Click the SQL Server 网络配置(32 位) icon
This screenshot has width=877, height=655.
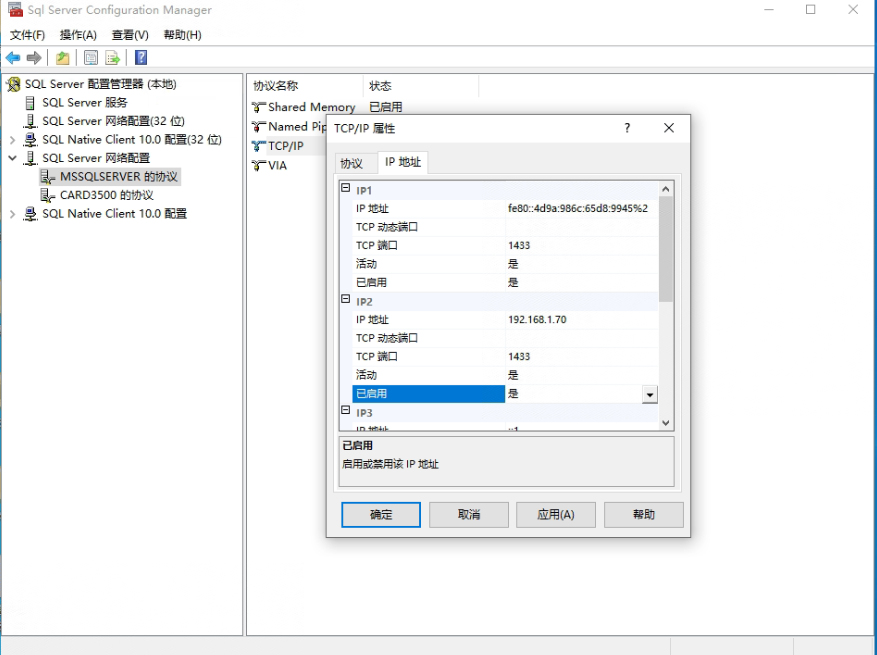tap(30, 121)
